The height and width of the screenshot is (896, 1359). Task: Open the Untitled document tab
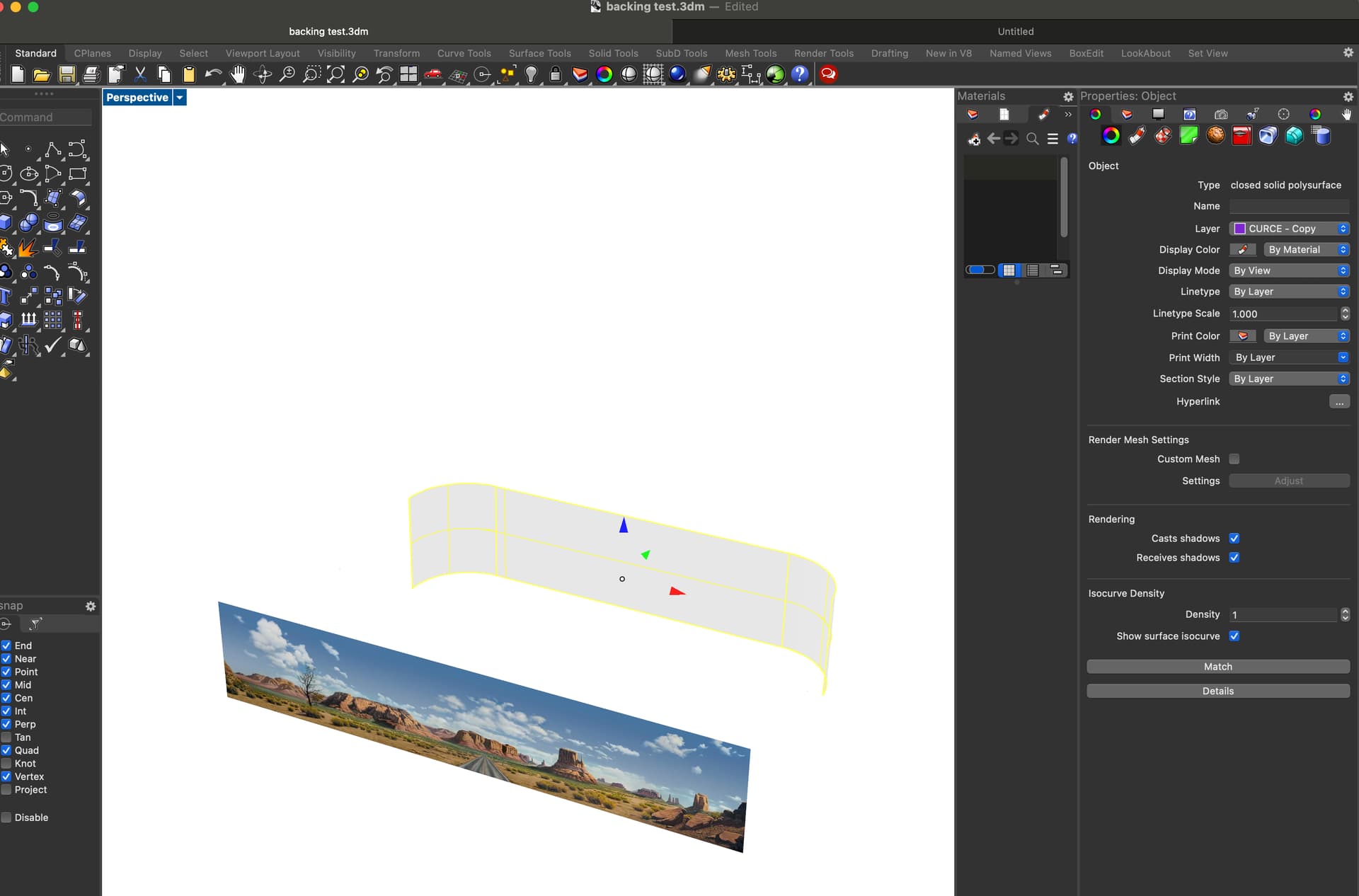[1015, 31]
